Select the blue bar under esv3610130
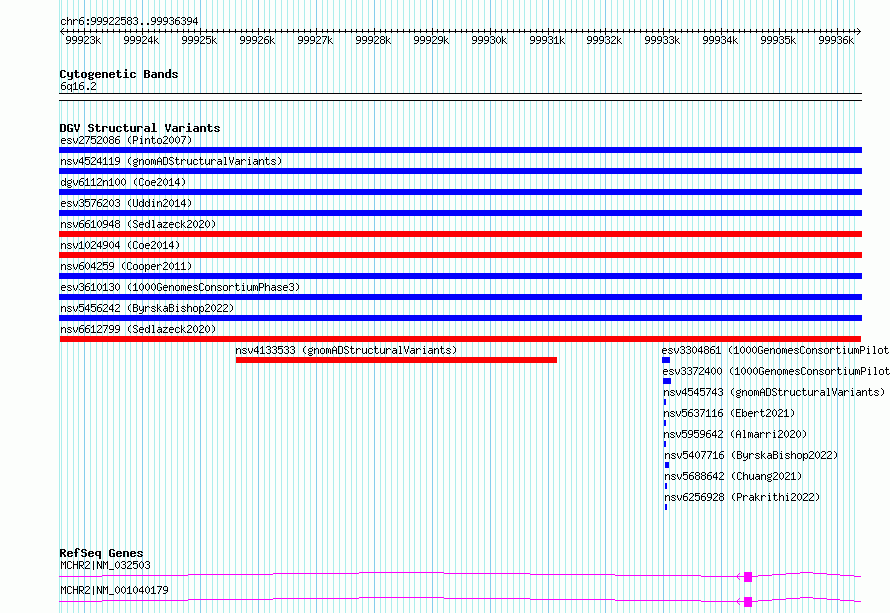 point(460,297)
